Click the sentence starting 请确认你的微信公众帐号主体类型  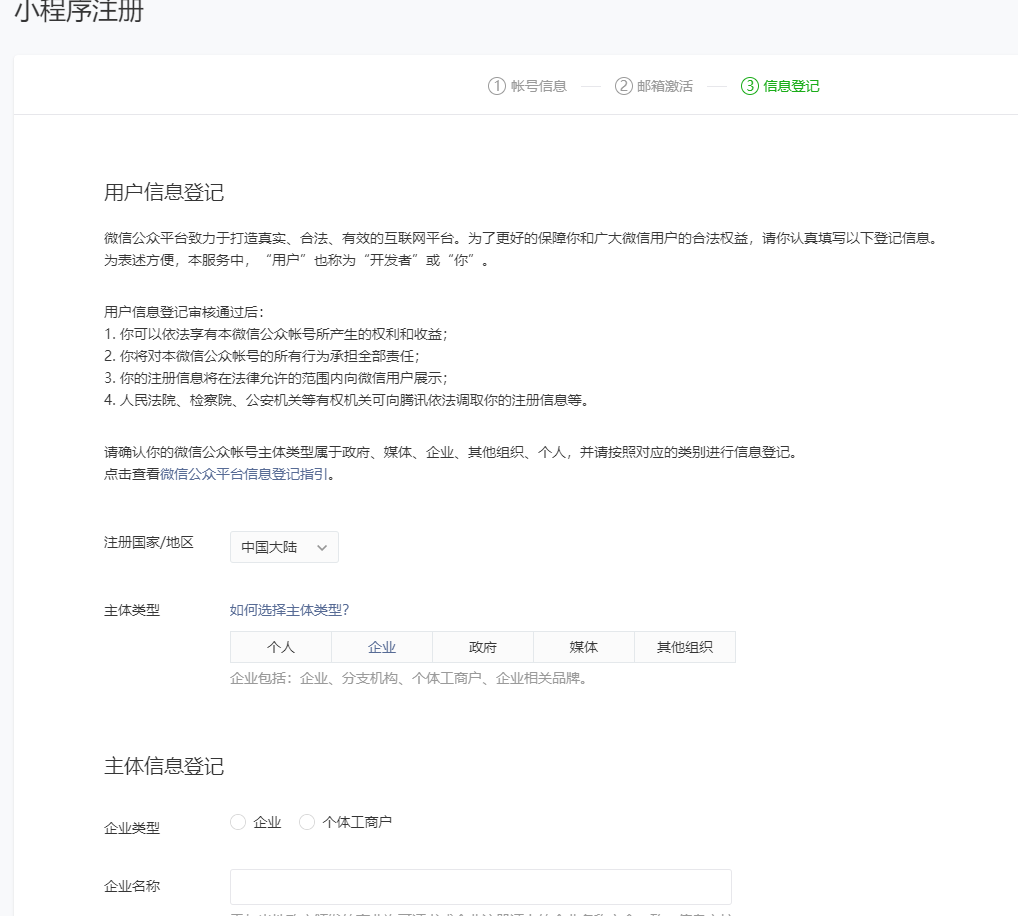(451, 452)
